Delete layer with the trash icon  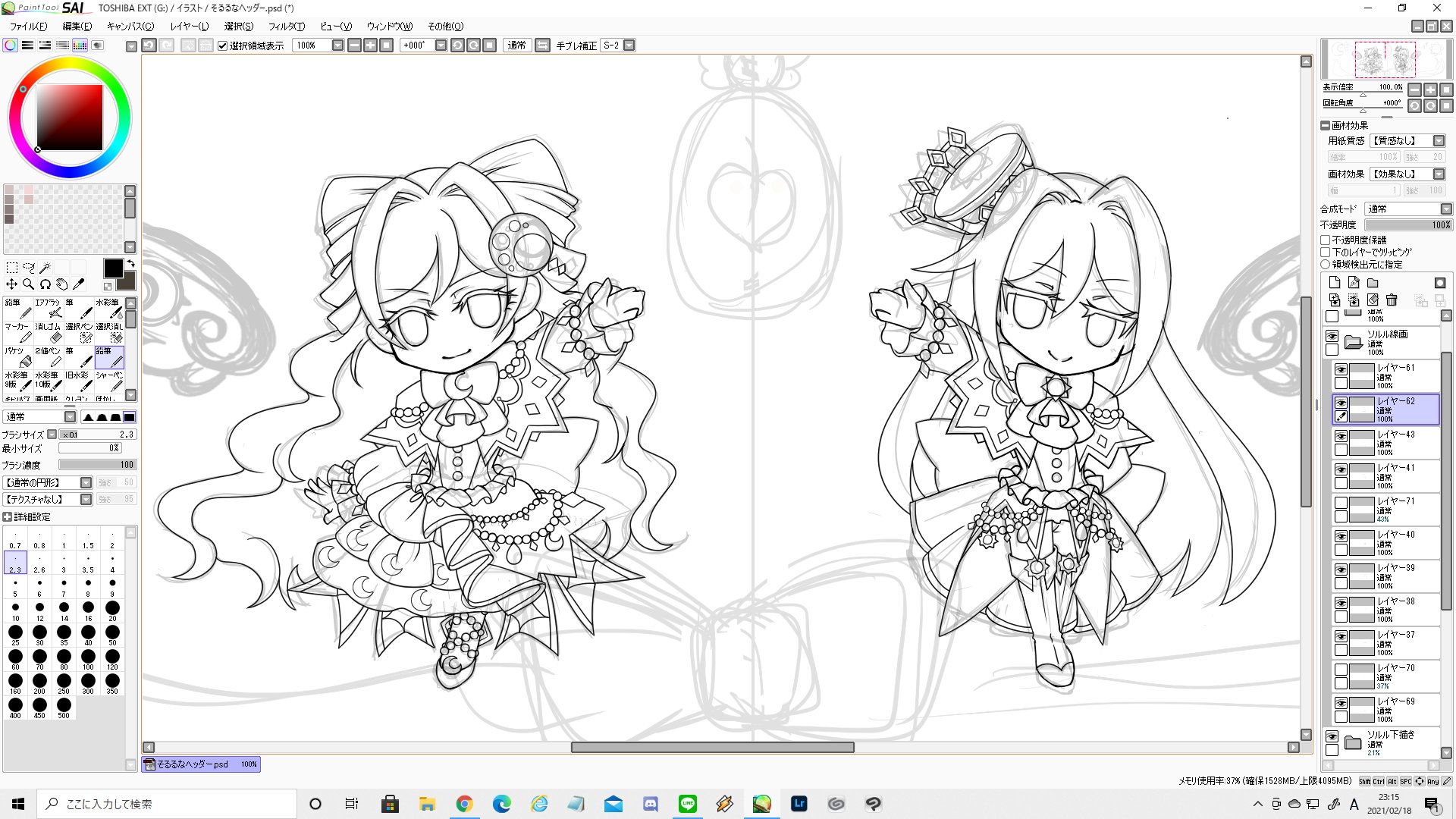point(1392,300)
